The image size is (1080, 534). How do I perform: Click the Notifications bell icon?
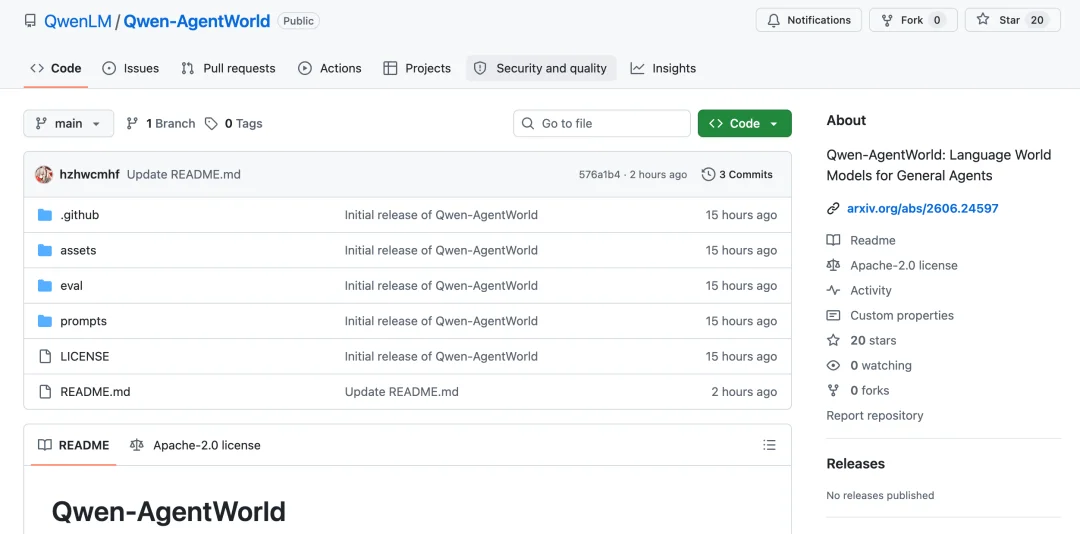pyautogui.click(x=773, y=20)
